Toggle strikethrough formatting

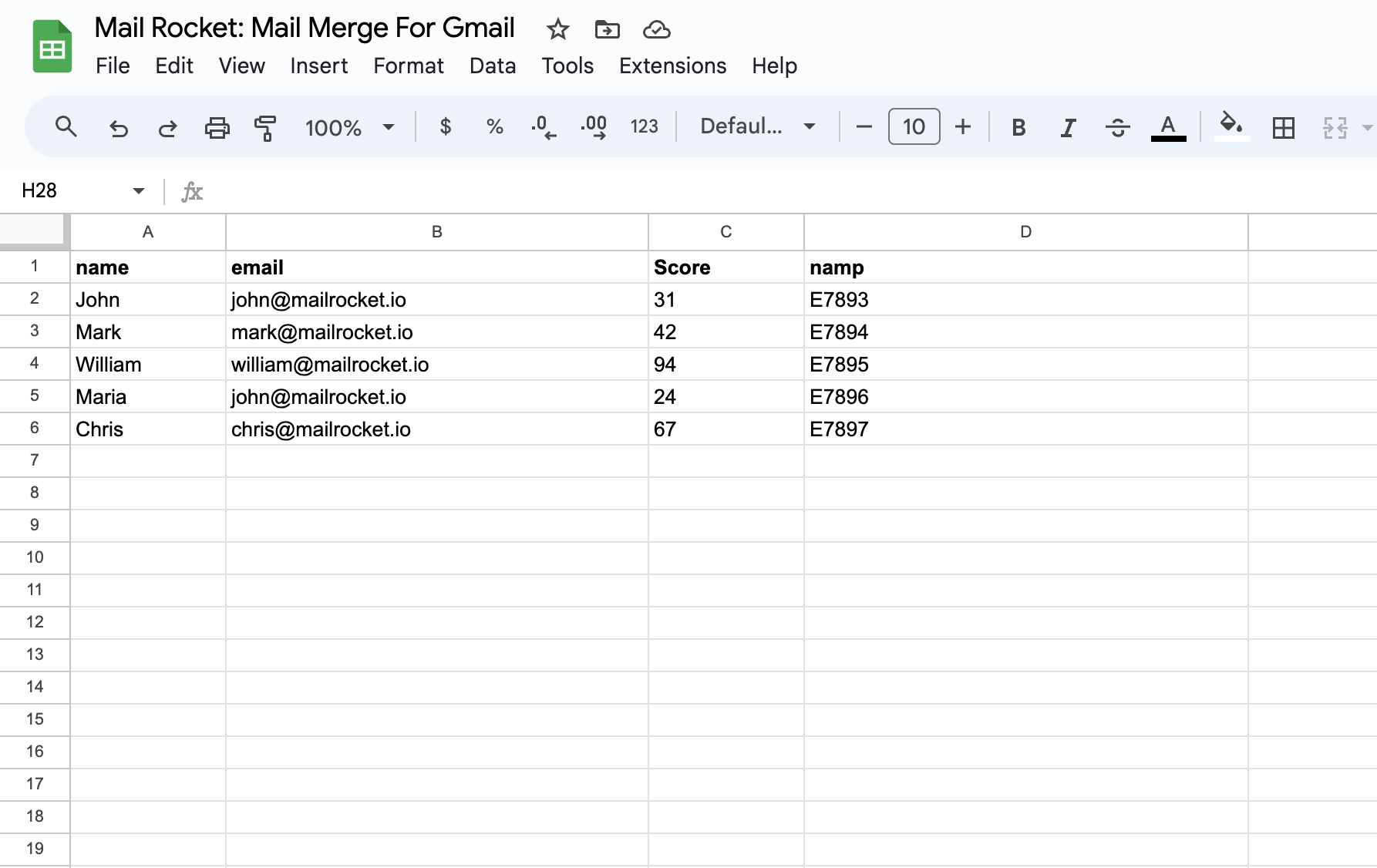[x=1117, y=127]
